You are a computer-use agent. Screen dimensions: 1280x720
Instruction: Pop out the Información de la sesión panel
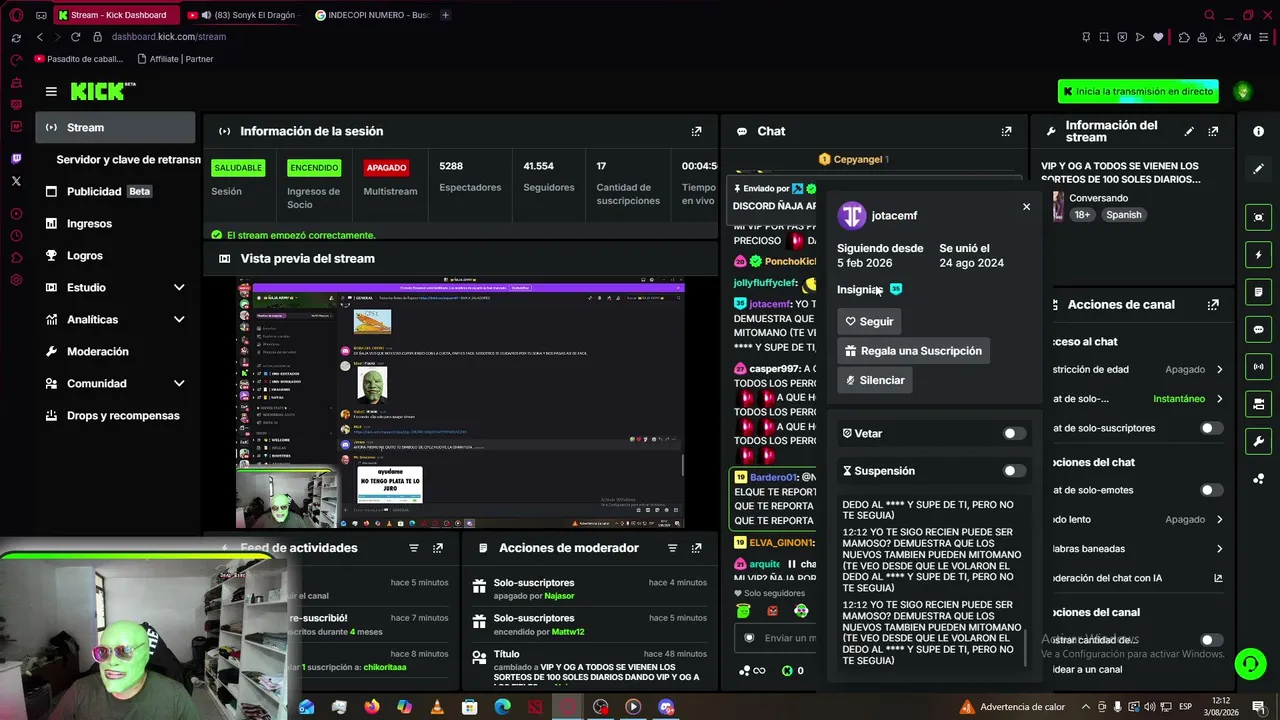tap(696, 131)
